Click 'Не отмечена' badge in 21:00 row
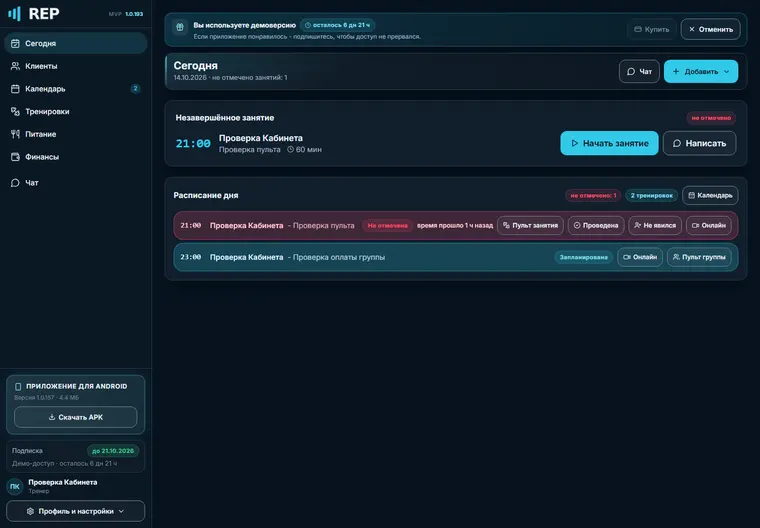Screen dimensions: 760x528 [x=387, y=225]
